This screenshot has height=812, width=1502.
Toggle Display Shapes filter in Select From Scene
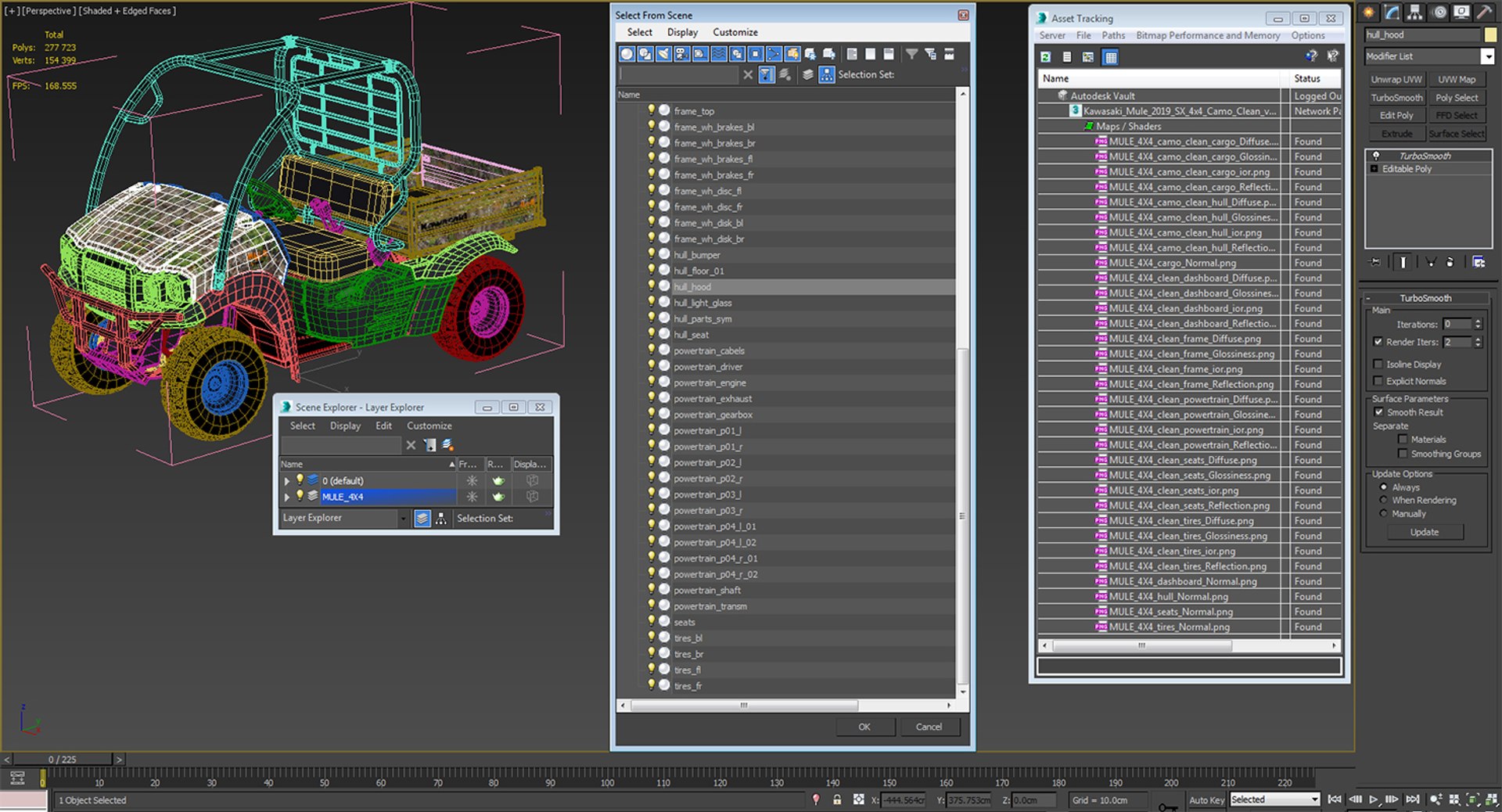coord(645,54)
